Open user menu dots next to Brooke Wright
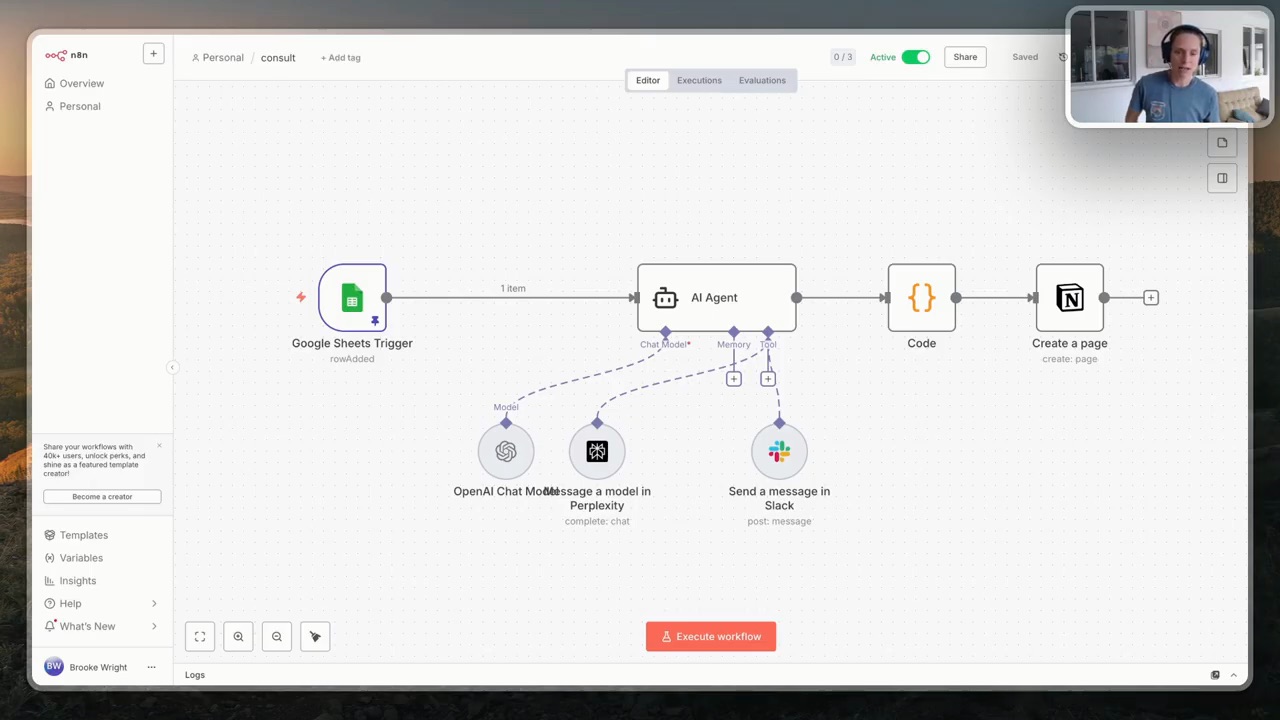 click(x=151, y=667)
